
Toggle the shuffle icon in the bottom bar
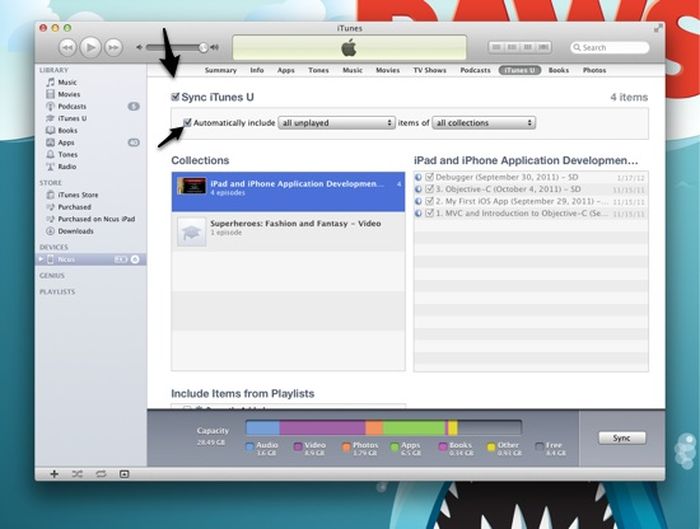pos(77,474)
